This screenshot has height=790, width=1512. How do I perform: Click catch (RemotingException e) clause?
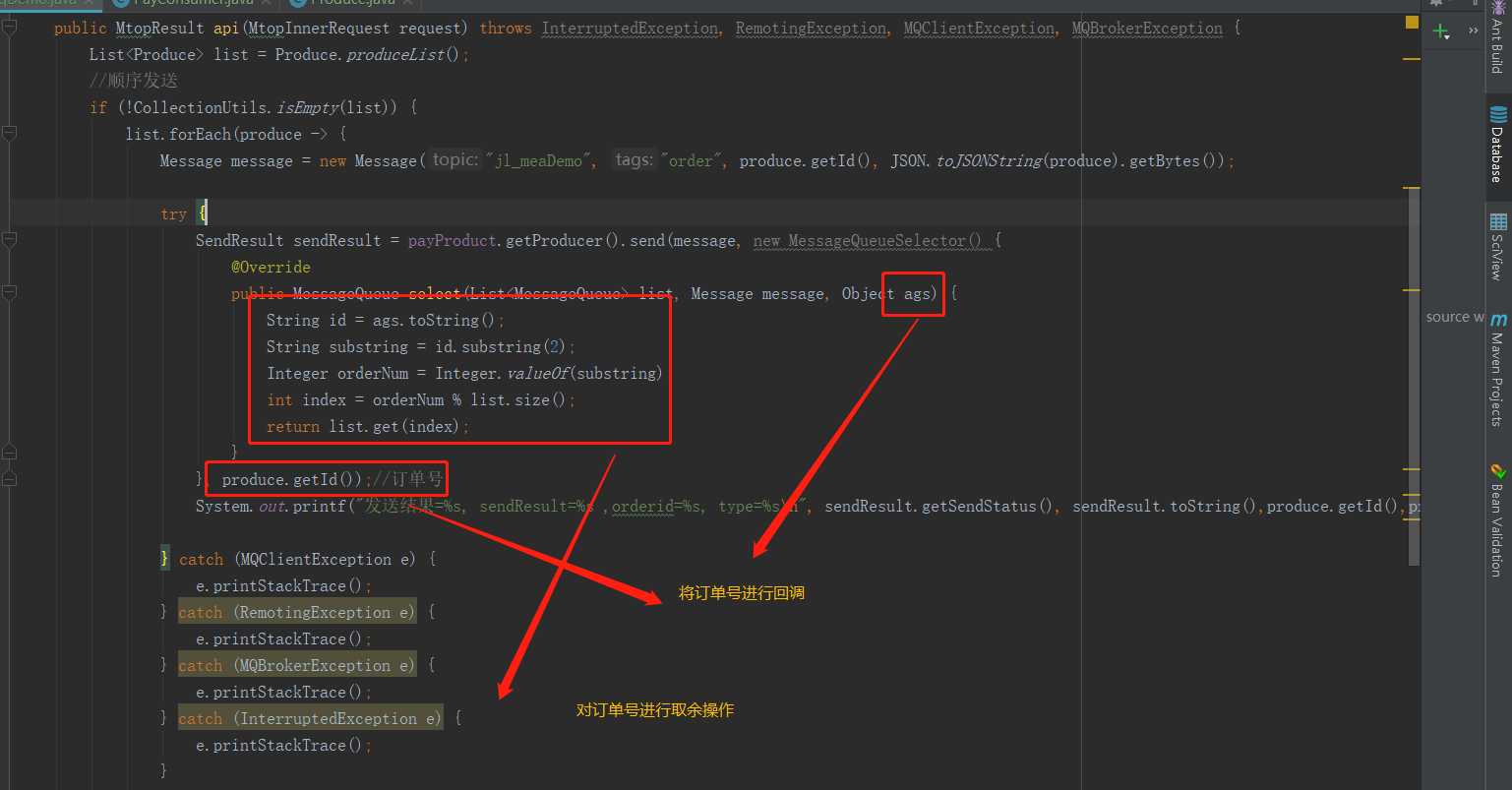pyautogui.click(x=297, y=613)
